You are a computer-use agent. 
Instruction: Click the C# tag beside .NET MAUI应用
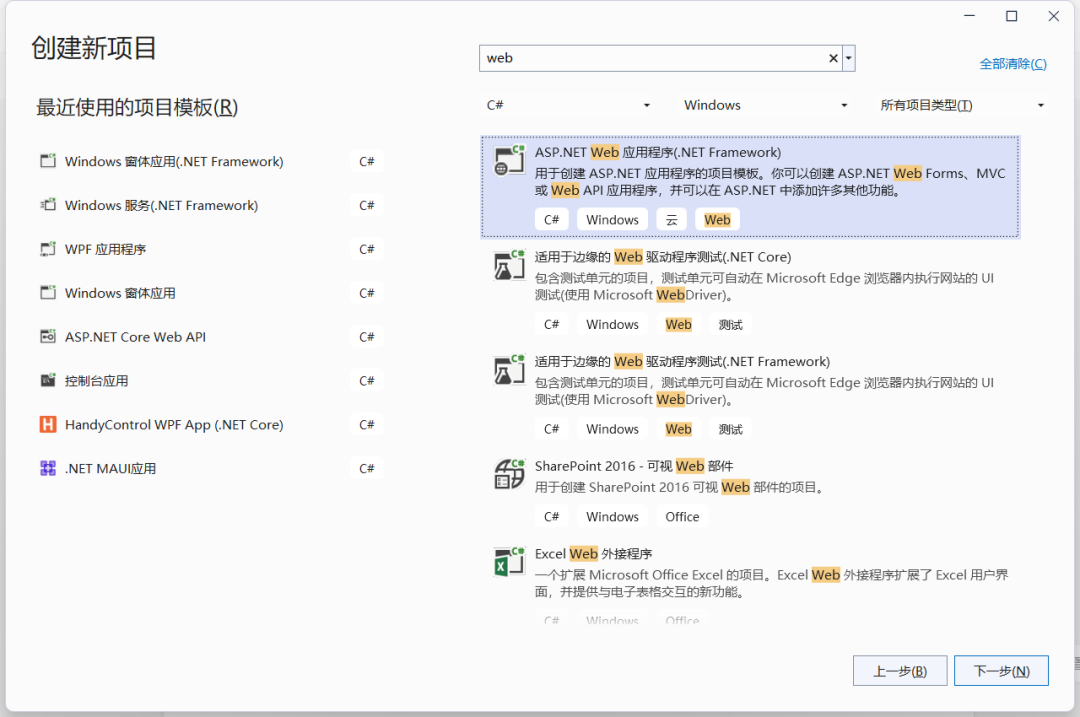click(366, 468)
